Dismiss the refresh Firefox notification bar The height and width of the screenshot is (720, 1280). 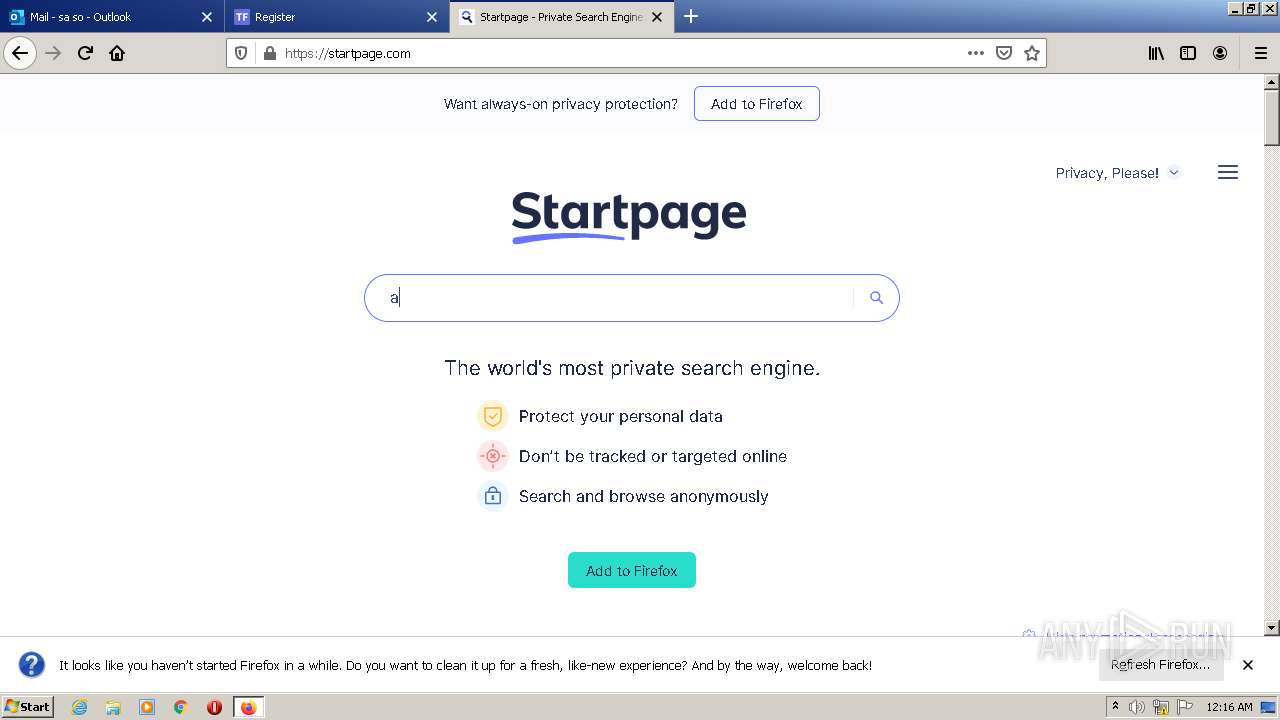1248,665
